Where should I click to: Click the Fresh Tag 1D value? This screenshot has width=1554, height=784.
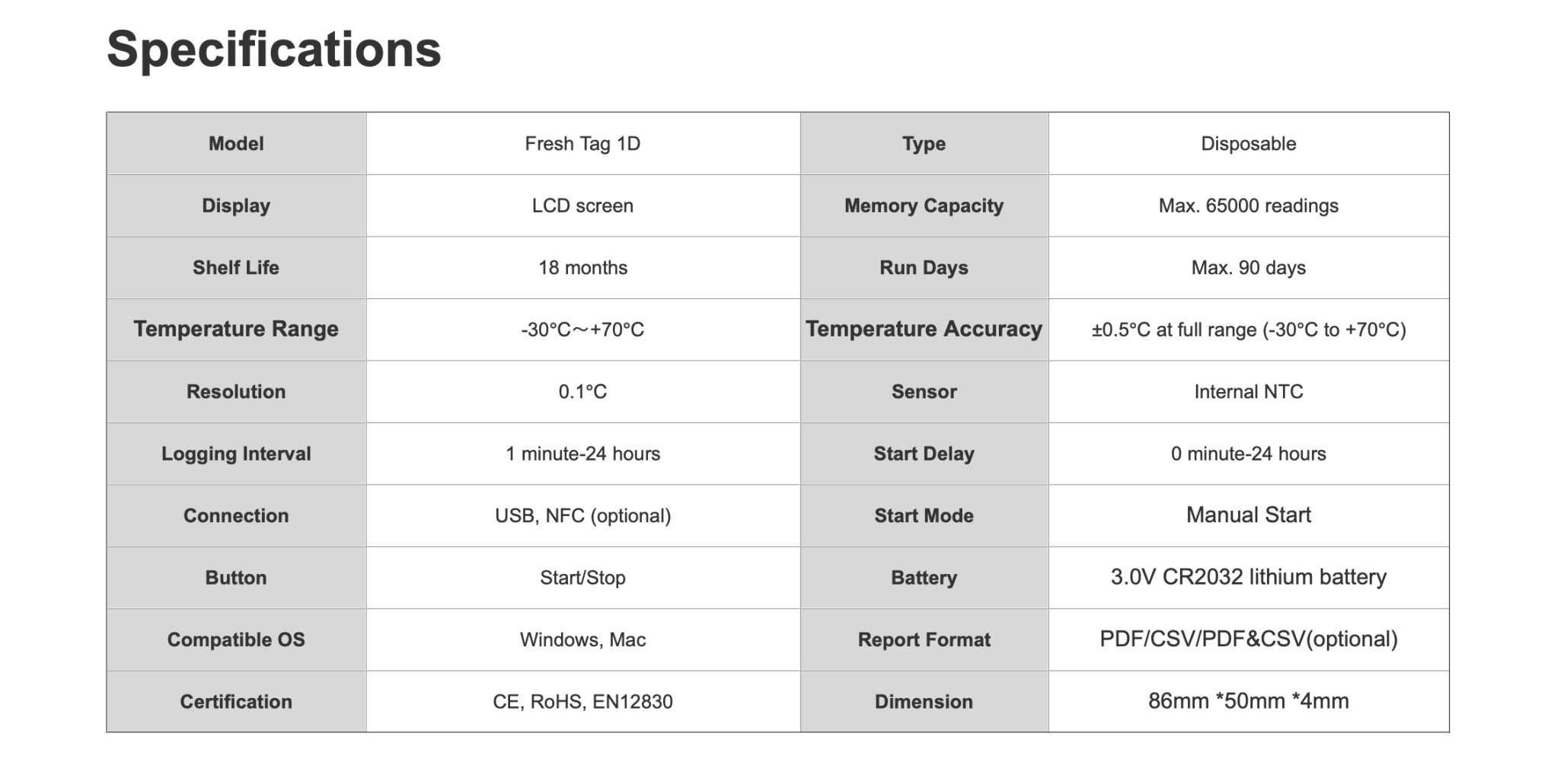582,144
